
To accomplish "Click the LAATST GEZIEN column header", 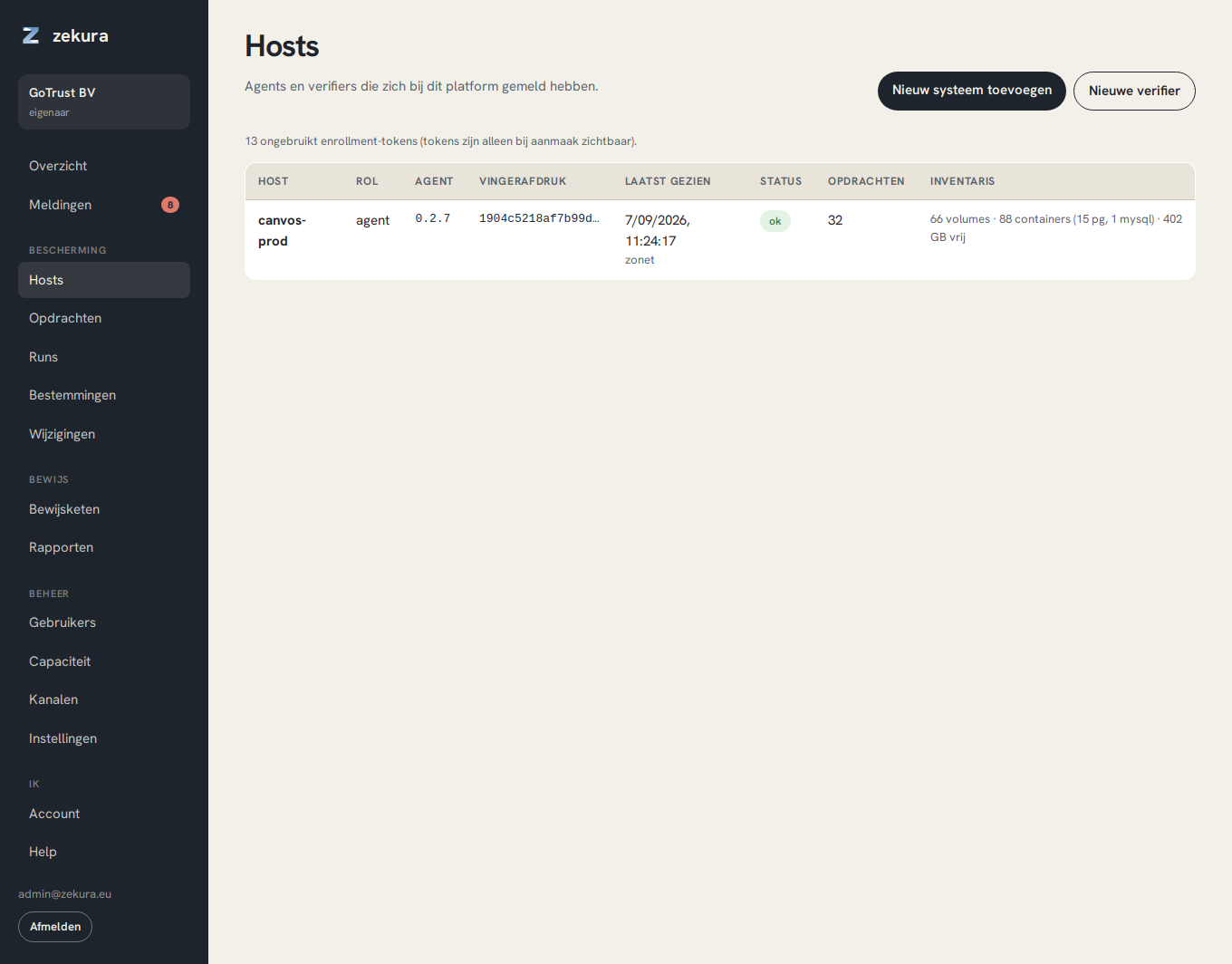I will tap(668, 181).
